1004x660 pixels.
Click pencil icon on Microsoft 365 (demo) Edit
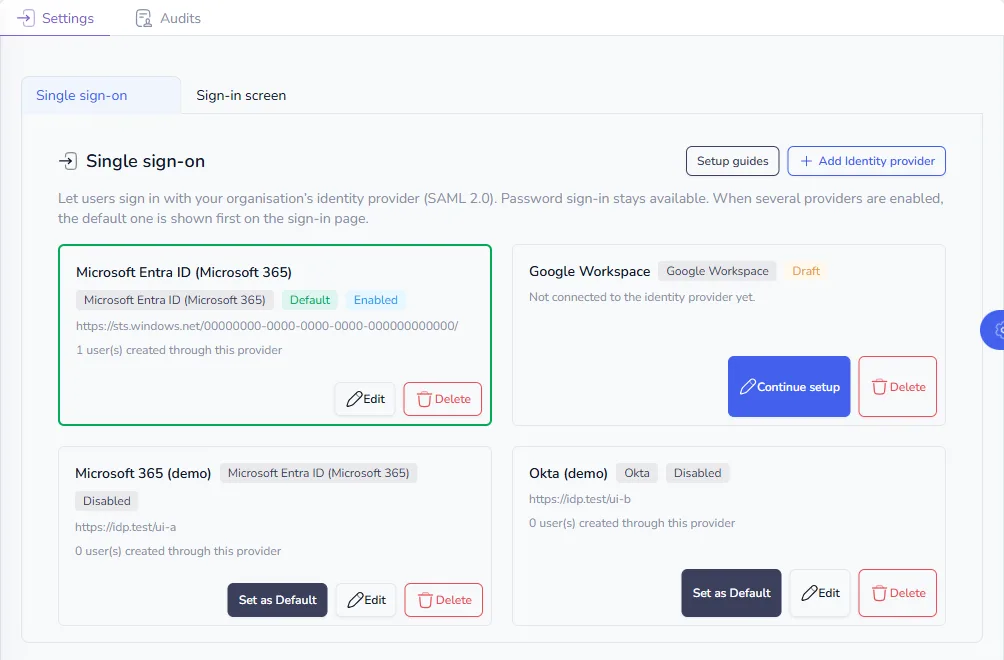click(355, 600)
